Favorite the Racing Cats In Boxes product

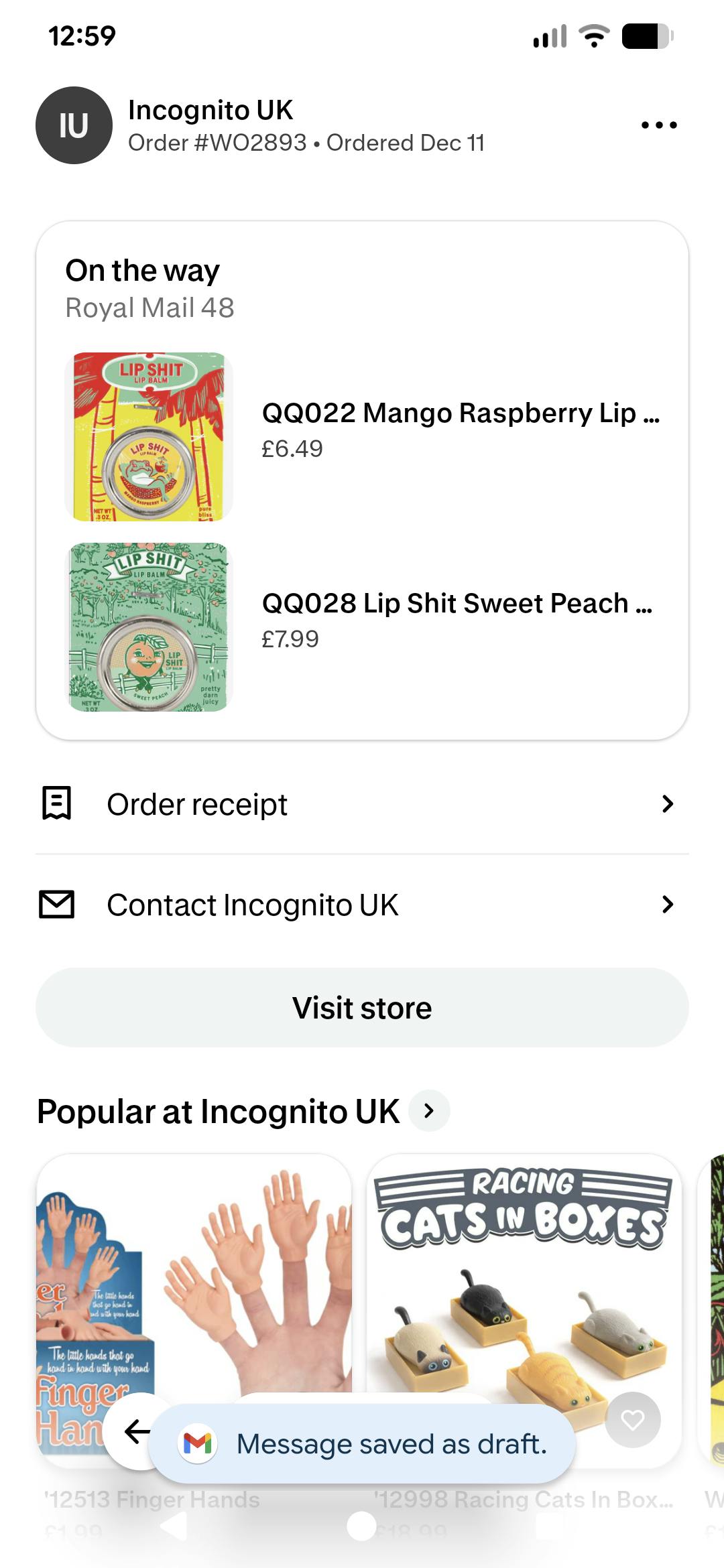(632, 1419)
